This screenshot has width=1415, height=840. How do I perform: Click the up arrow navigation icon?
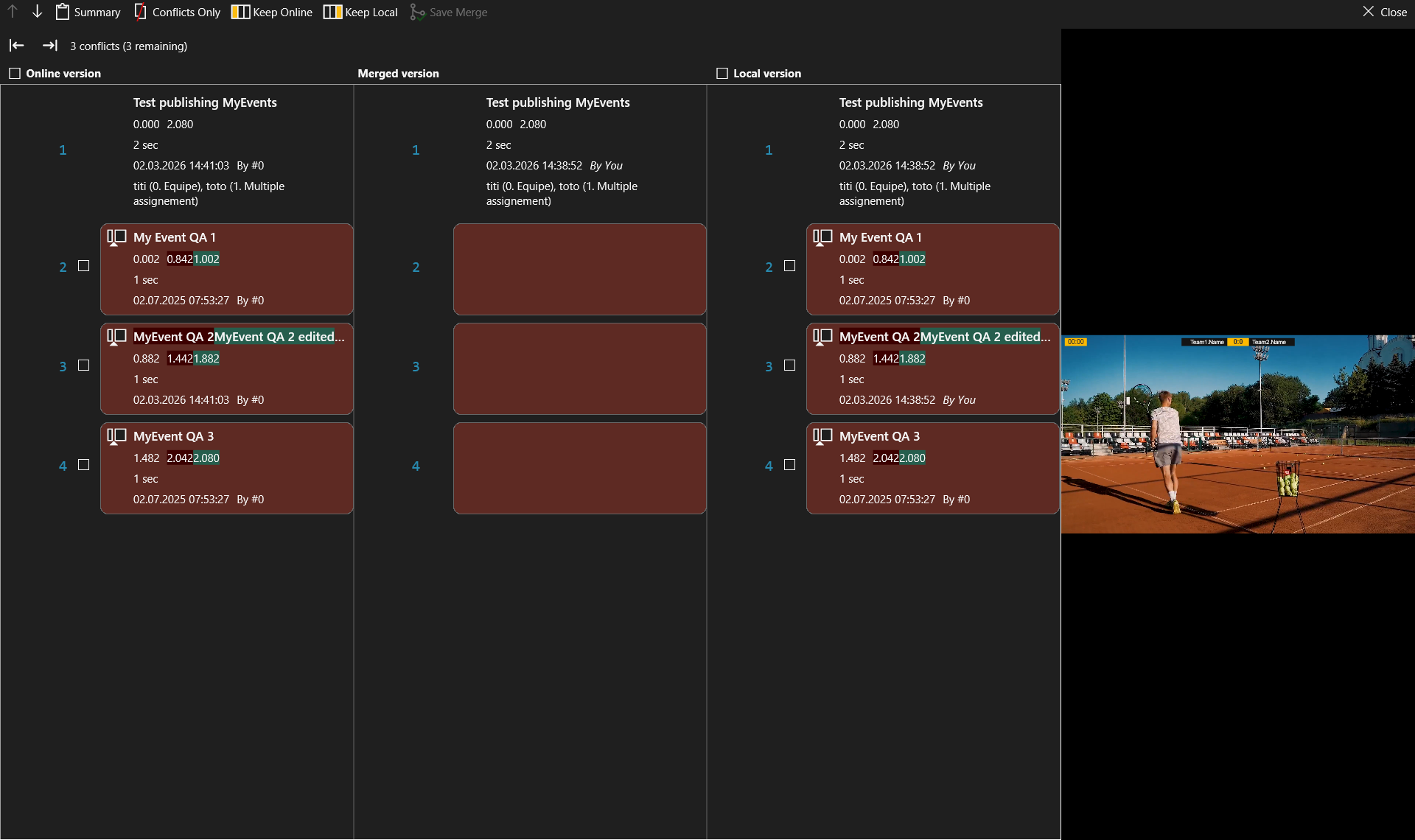point(13,12)
